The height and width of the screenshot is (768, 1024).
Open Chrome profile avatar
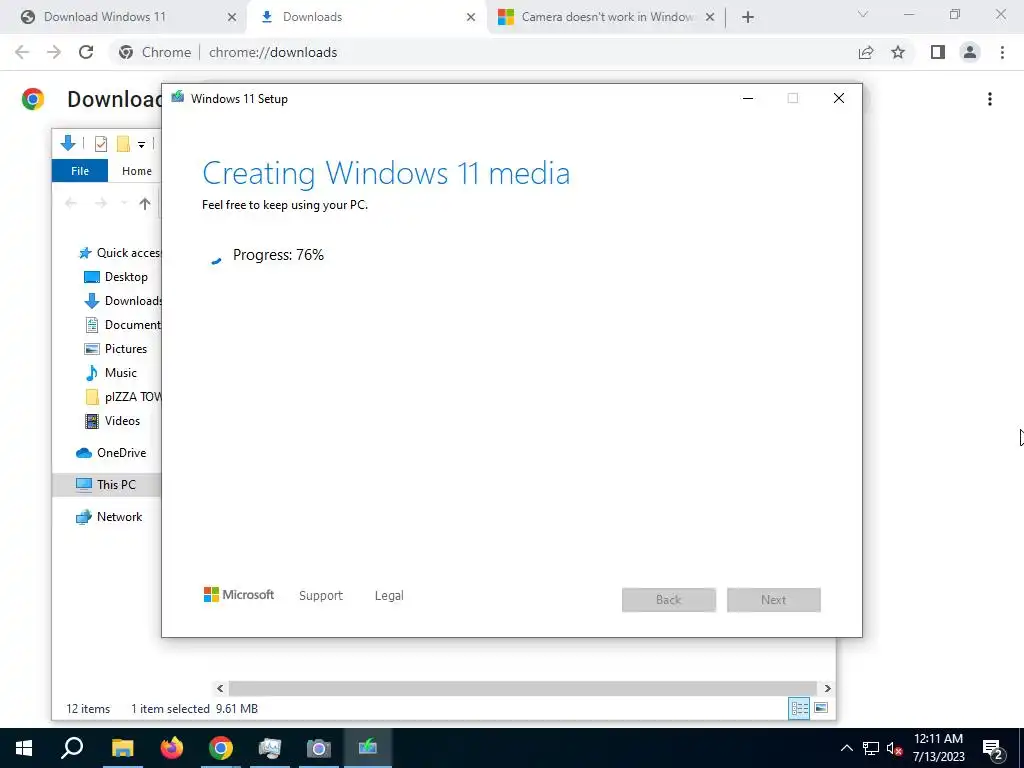[970, 52]
